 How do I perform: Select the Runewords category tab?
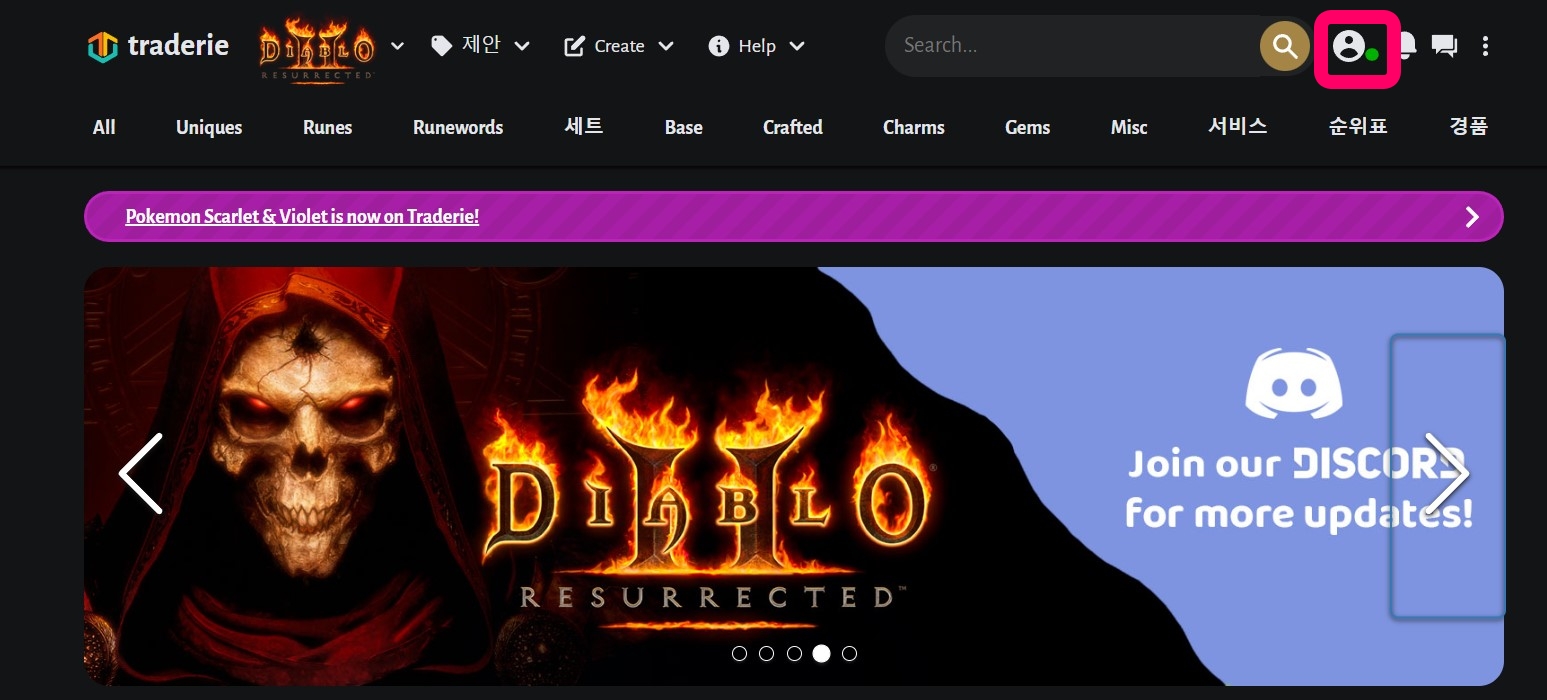(458, 127)
